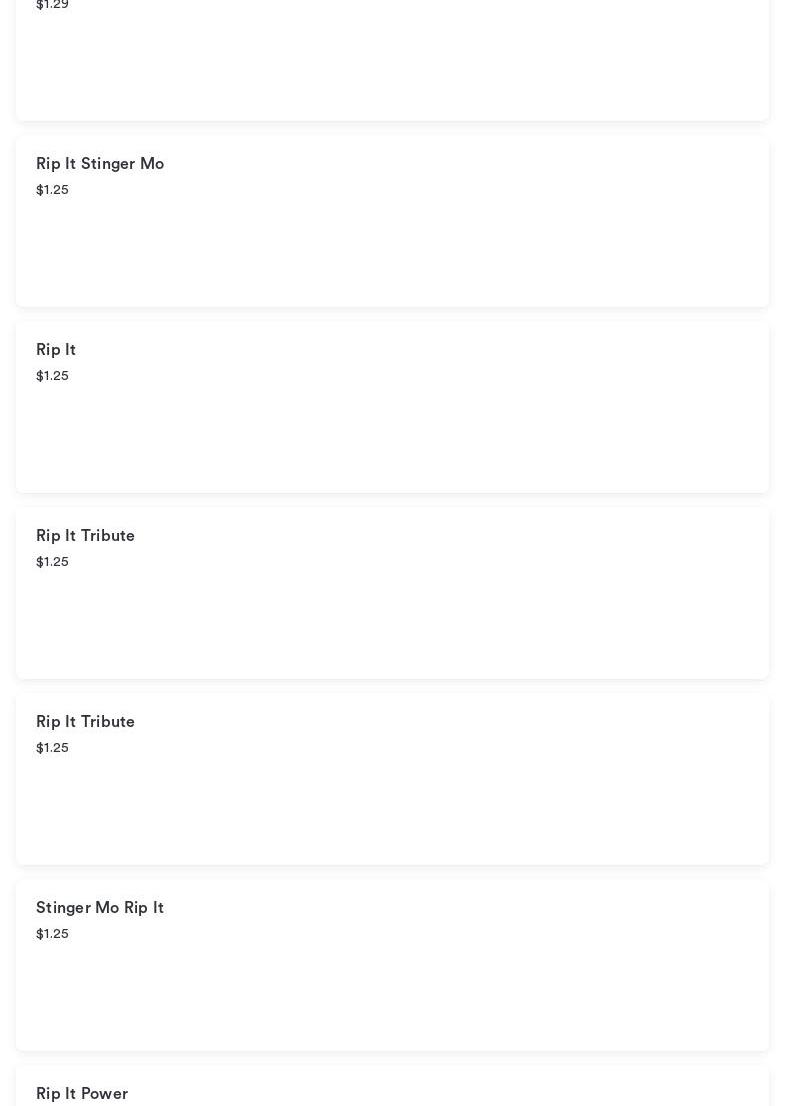The height and width of the screenshot is (1106, 785).
Task: Click blank space right of Rip It Stinger Mo title
Action: point(450,164)
